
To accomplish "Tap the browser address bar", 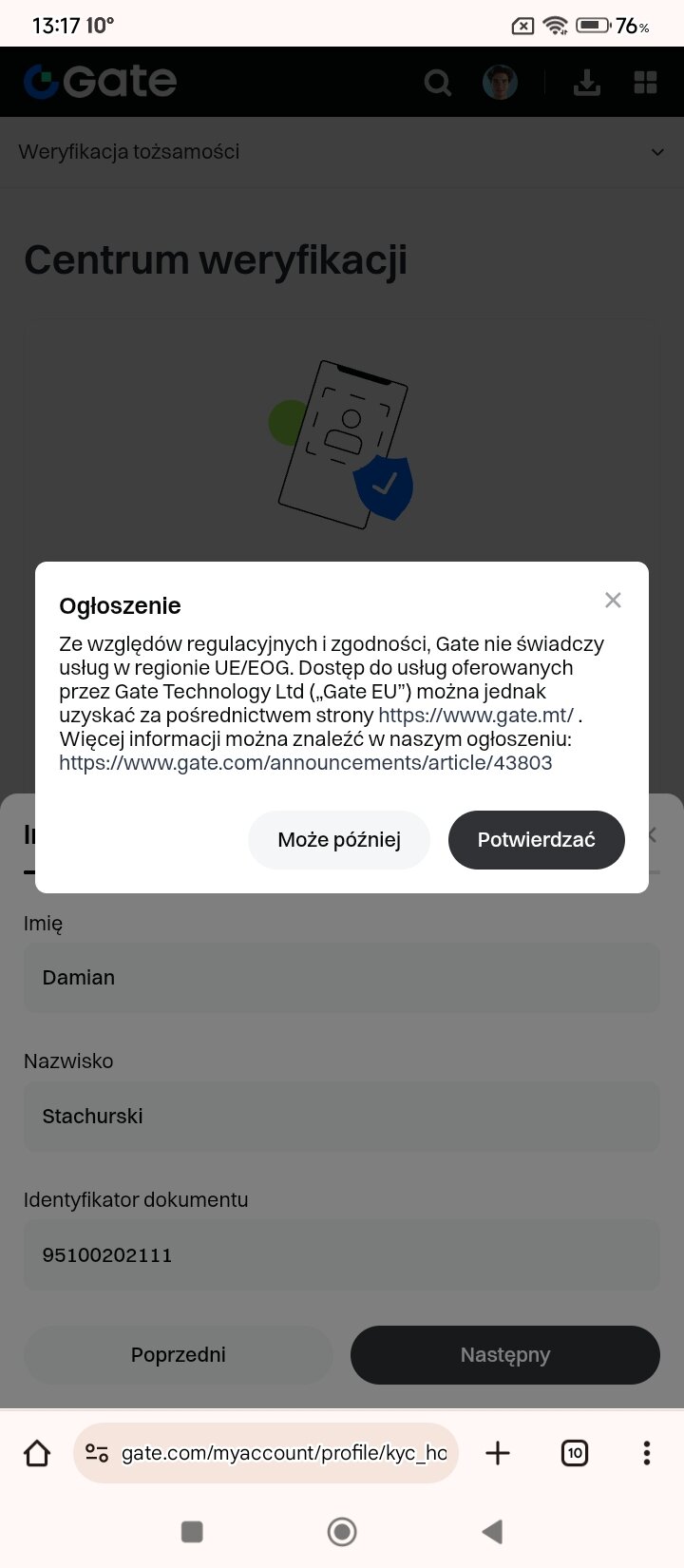I will coord(283,1453).
